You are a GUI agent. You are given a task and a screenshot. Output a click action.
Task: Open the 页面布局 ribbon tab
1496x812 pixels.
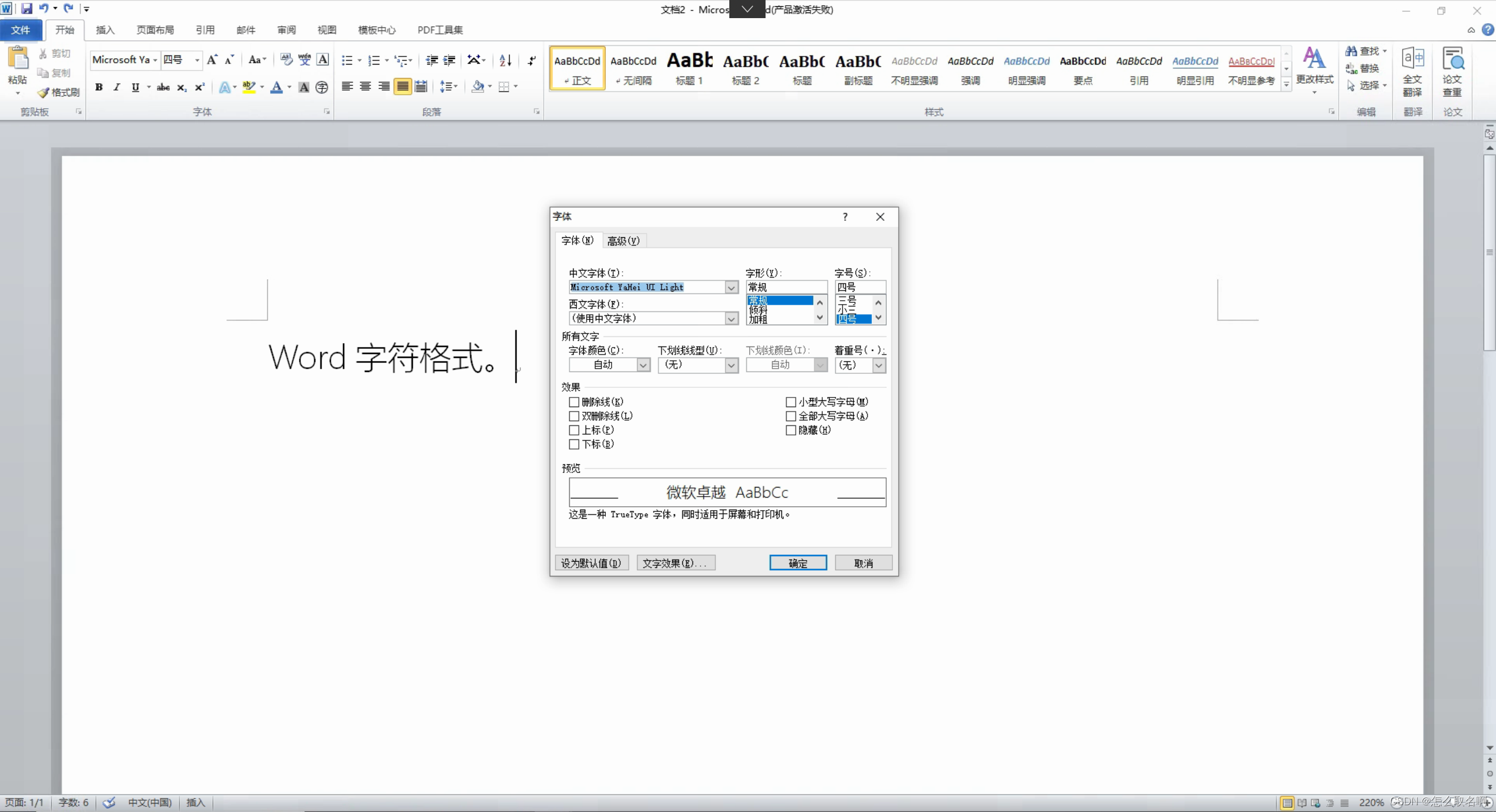[x=155, y=30]
